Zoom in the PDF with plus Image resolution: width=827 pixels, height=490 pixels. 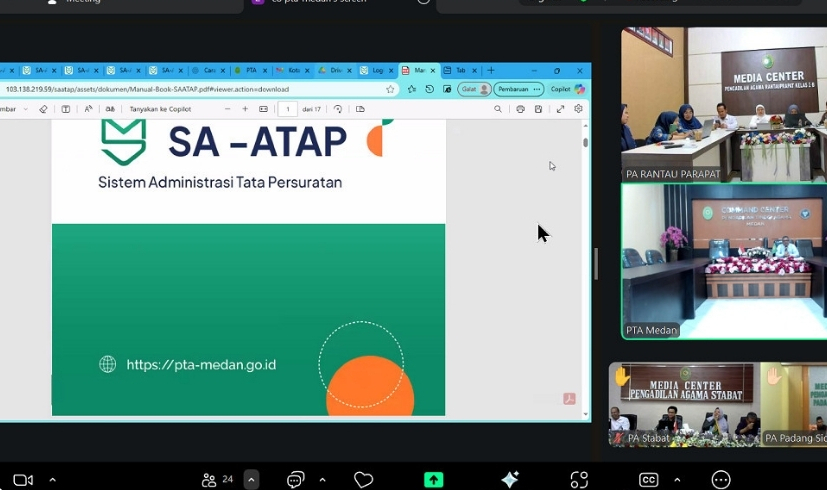(x=245, y=109)
